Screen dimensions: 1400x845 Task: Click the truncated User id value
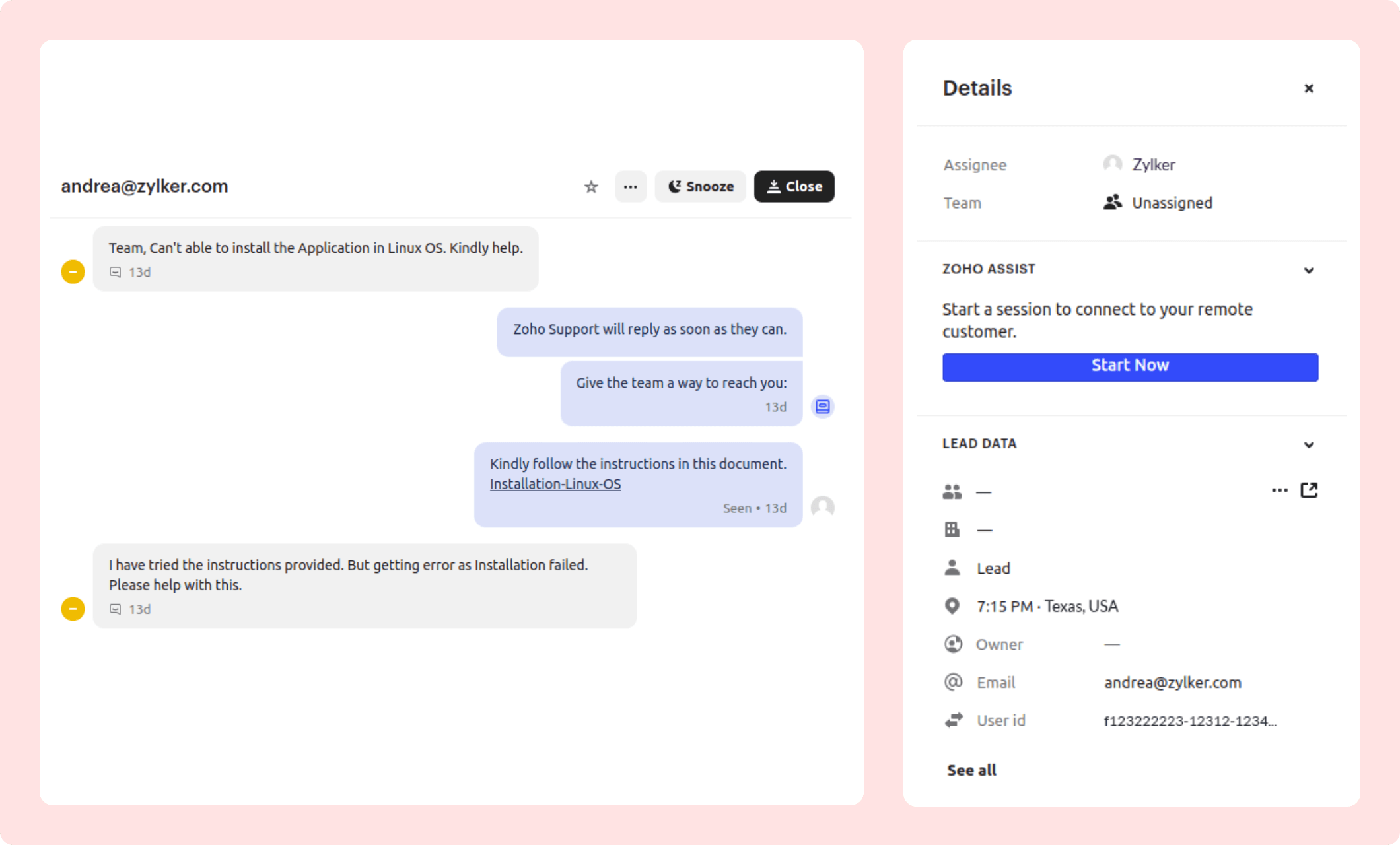click(1190, 721)
